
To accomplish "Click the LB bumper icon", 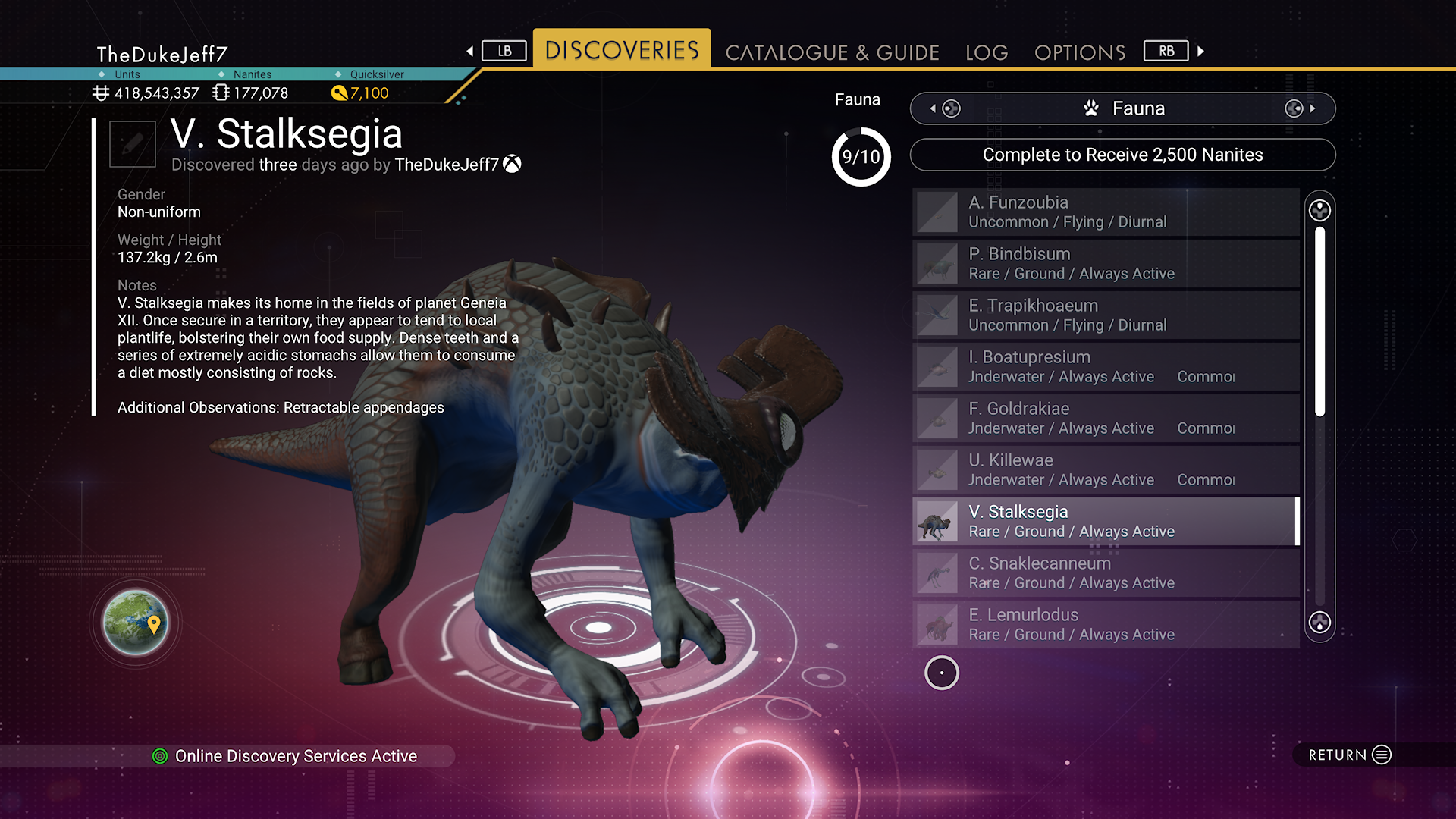I will coord(504,51).
